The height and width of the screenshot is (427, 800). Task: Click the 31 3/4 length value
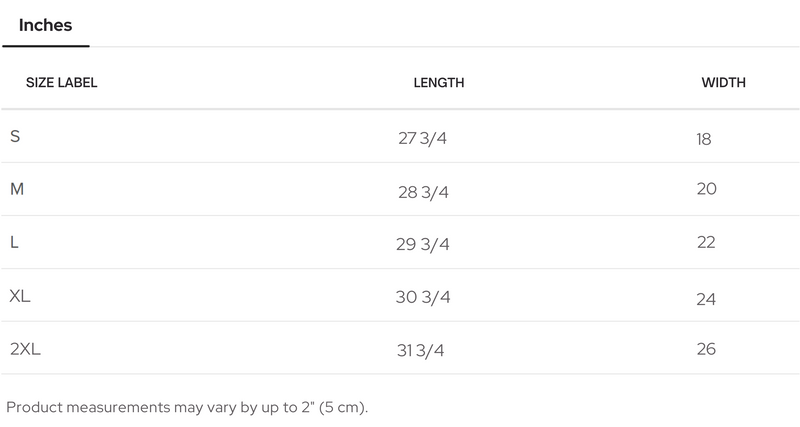coord(421,351)
